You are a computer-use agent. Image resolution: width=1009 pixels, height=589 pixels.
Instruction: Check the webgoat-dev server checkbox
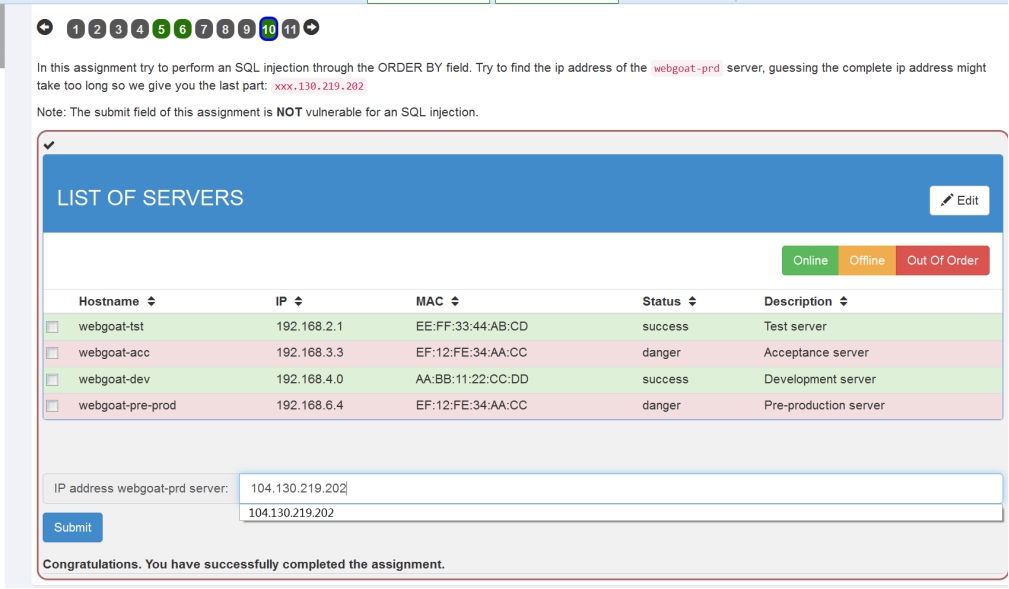coord(52,380)
